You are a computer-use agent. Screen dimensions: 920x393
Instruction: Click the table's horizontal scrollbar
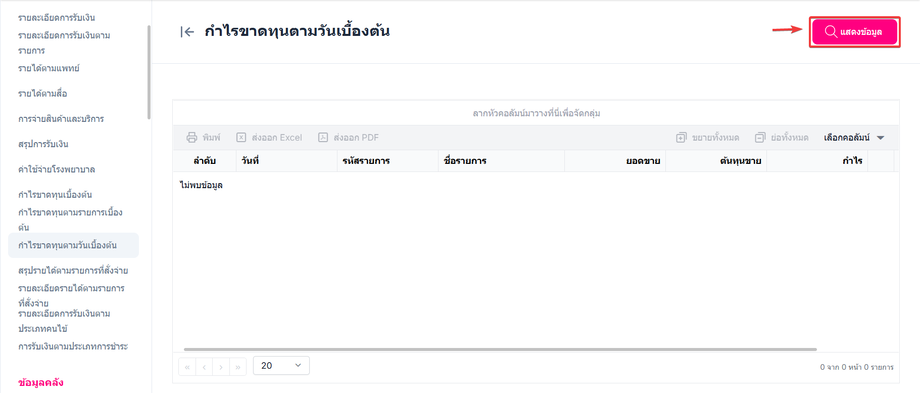click(500, 349)
